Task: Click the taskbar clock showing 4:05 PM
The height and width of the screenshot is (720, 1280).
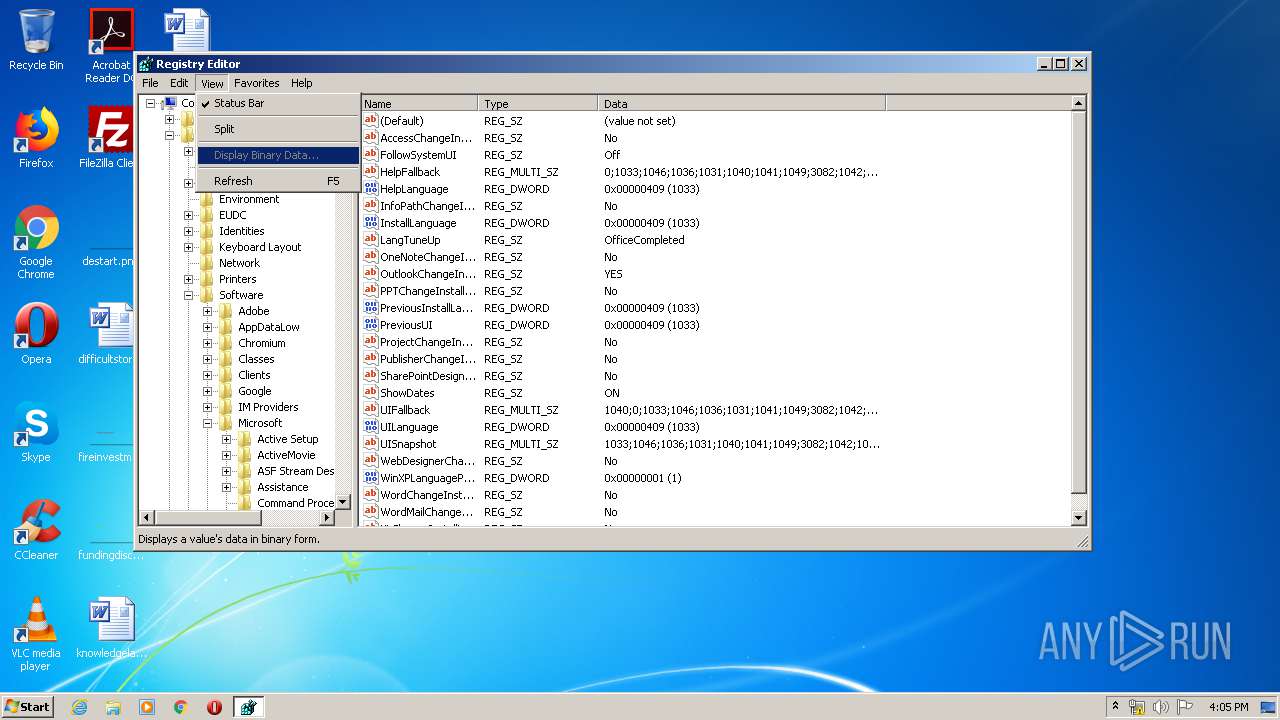Action: 1228,707
